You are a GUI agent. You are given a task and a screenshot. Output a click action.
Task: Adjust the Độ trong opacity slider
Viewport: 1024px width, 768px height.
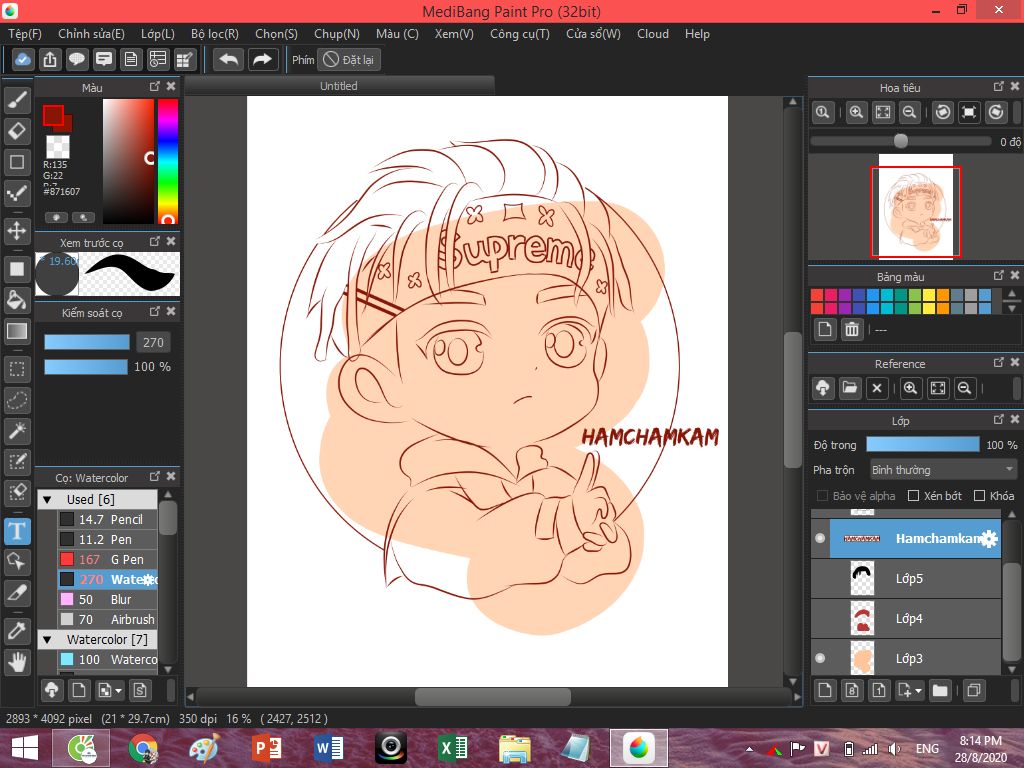(923, 444)
